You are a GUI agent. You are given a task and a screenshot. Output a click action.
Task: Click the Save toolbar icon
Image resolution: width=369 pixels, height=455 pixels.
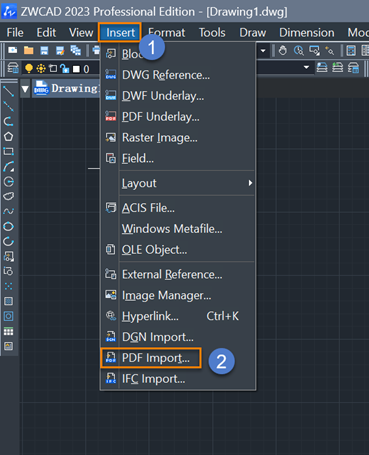pyautogui.click(x=44, y=50)
